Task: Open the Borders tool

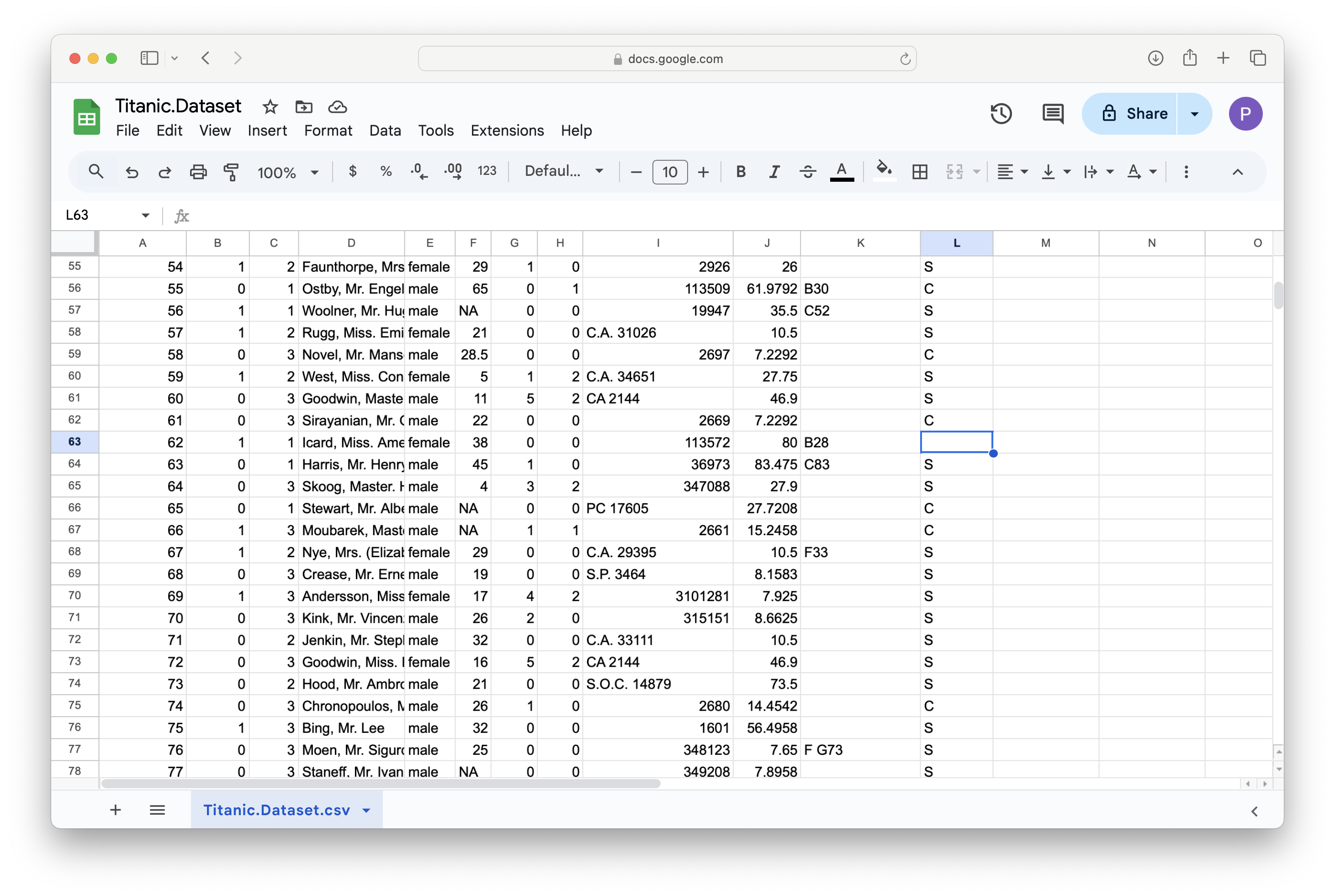Action: (x=919, y=171)
